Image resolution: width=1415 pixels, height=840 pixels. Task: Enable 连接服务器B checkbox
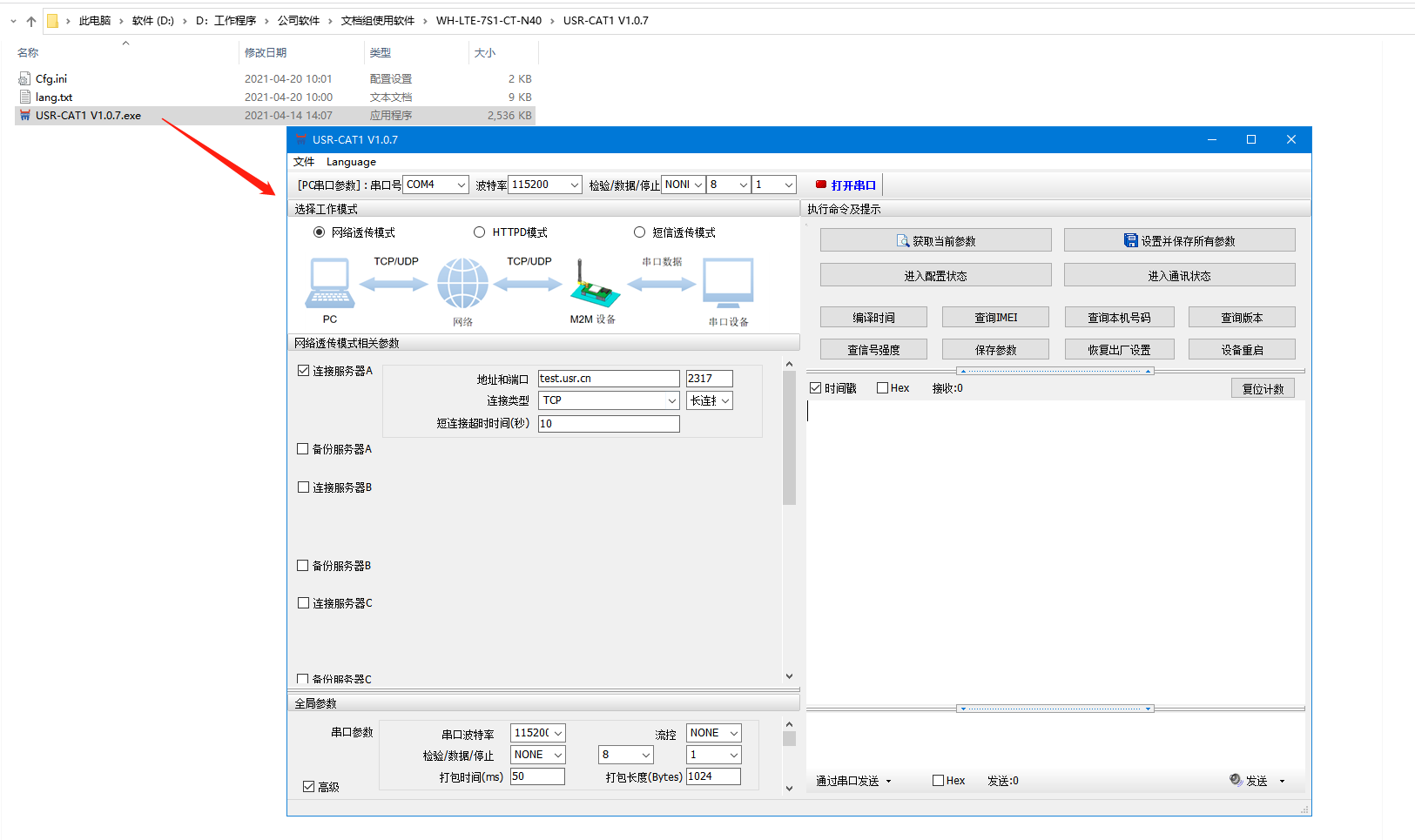(x=303, y=487)
